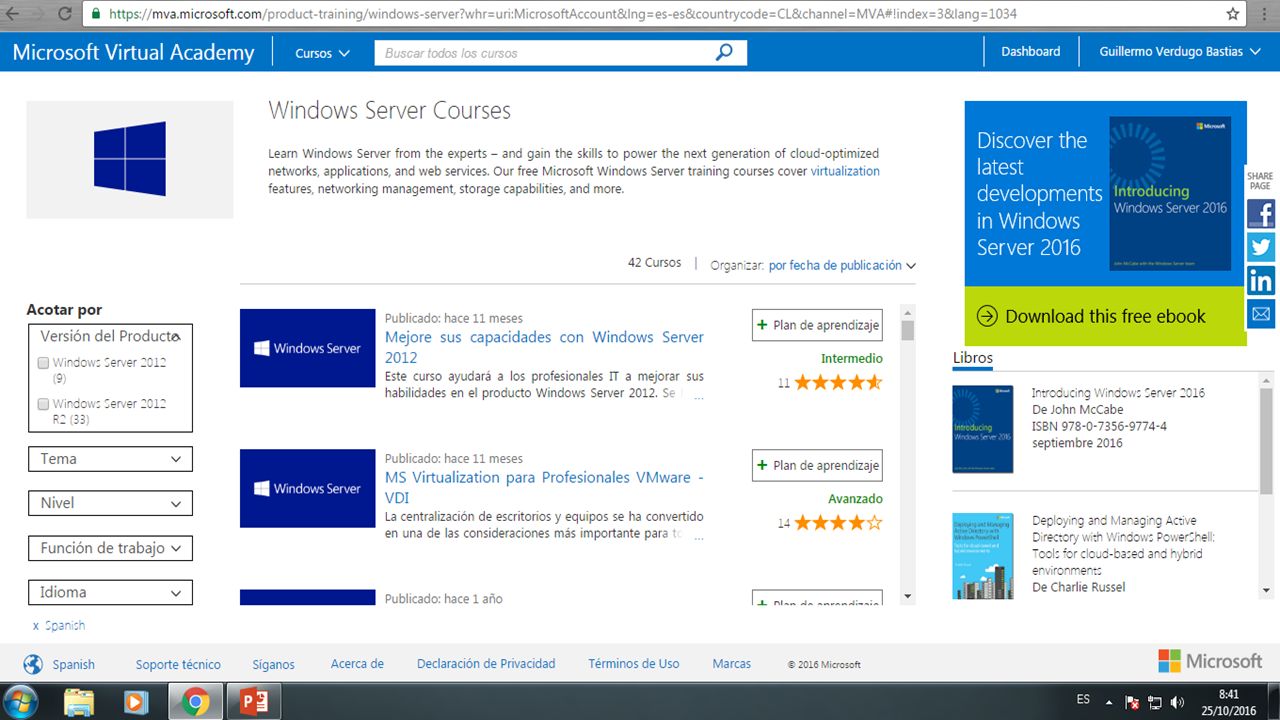Click the Windows Server blue logo tile
This screenshot has height=720, width=1280.
(x=130, y=159)
